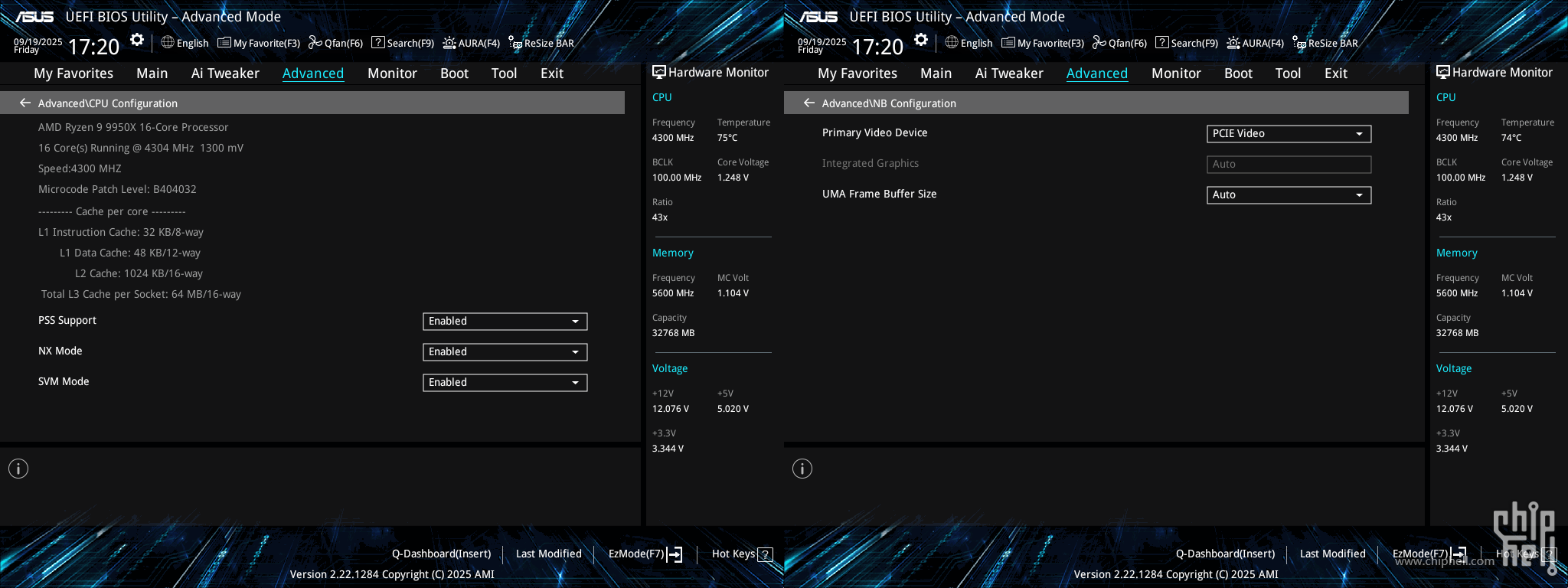Open UMA Frame Buffer Size dropdown

[x=1289, y=195]
